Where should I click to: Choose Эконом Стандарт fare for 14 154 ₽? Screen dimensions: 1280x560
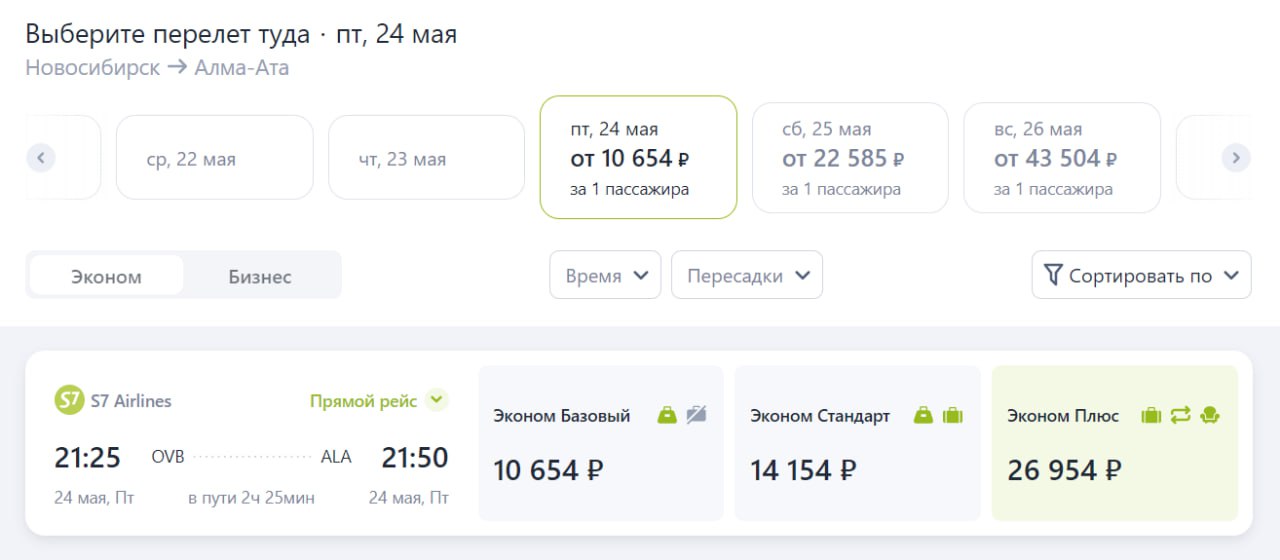[x=857, y=443]
